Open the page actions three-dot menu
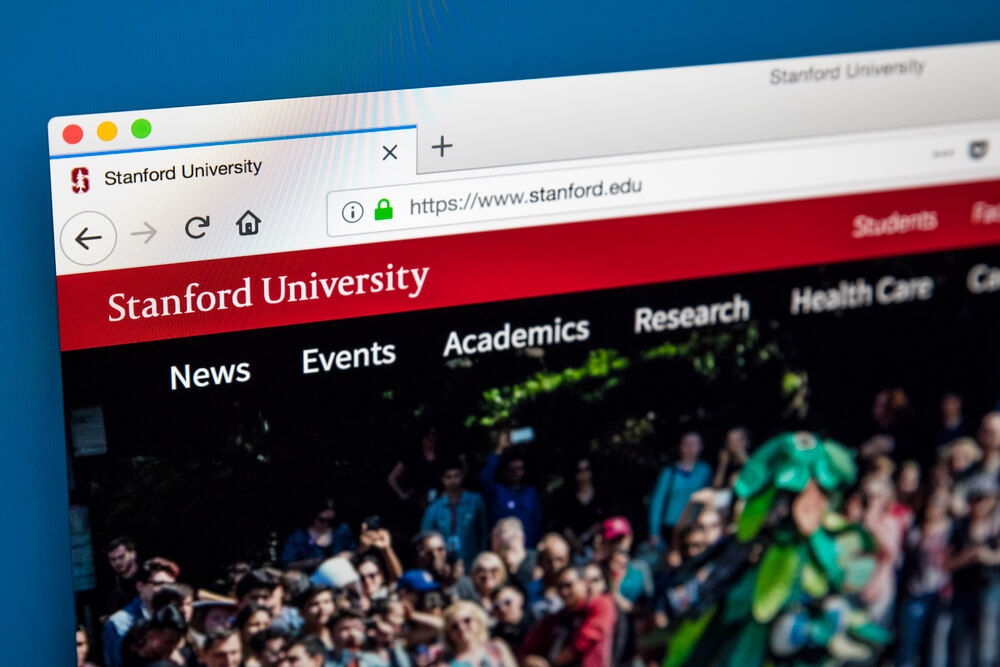This screenshot has height=667, width=1000. tap(943, 153)
